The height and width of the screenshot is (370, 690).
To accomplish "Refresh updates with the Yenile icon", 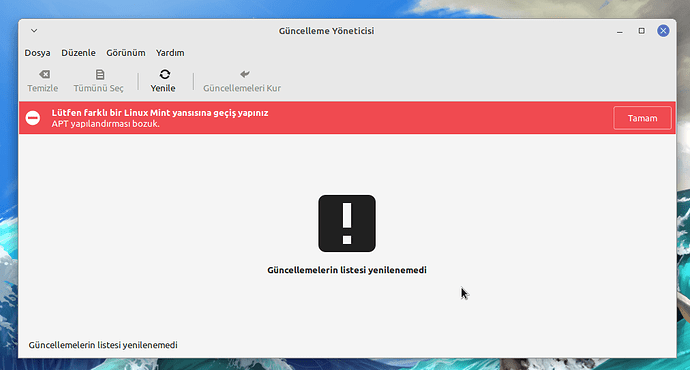I will pos(165,74).
